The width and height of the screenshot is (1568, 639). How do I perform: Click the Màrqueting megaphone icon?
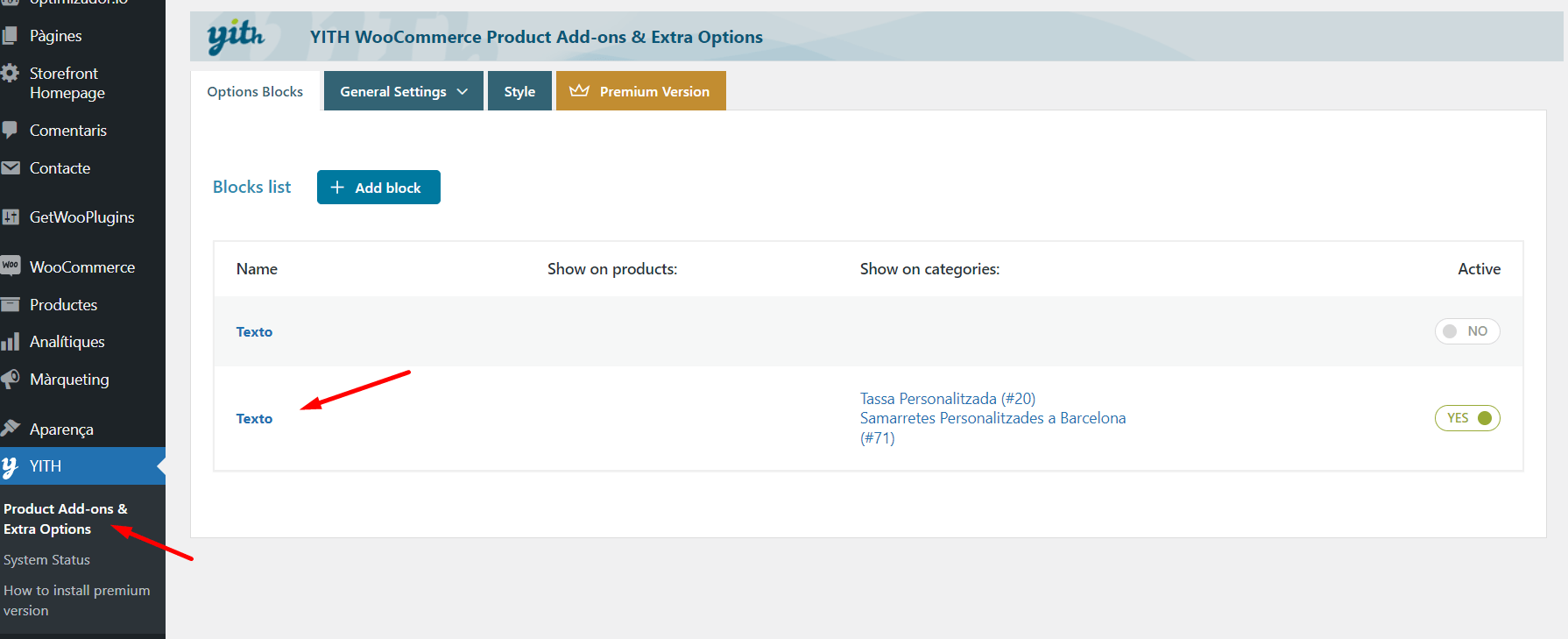coord(10,379)
